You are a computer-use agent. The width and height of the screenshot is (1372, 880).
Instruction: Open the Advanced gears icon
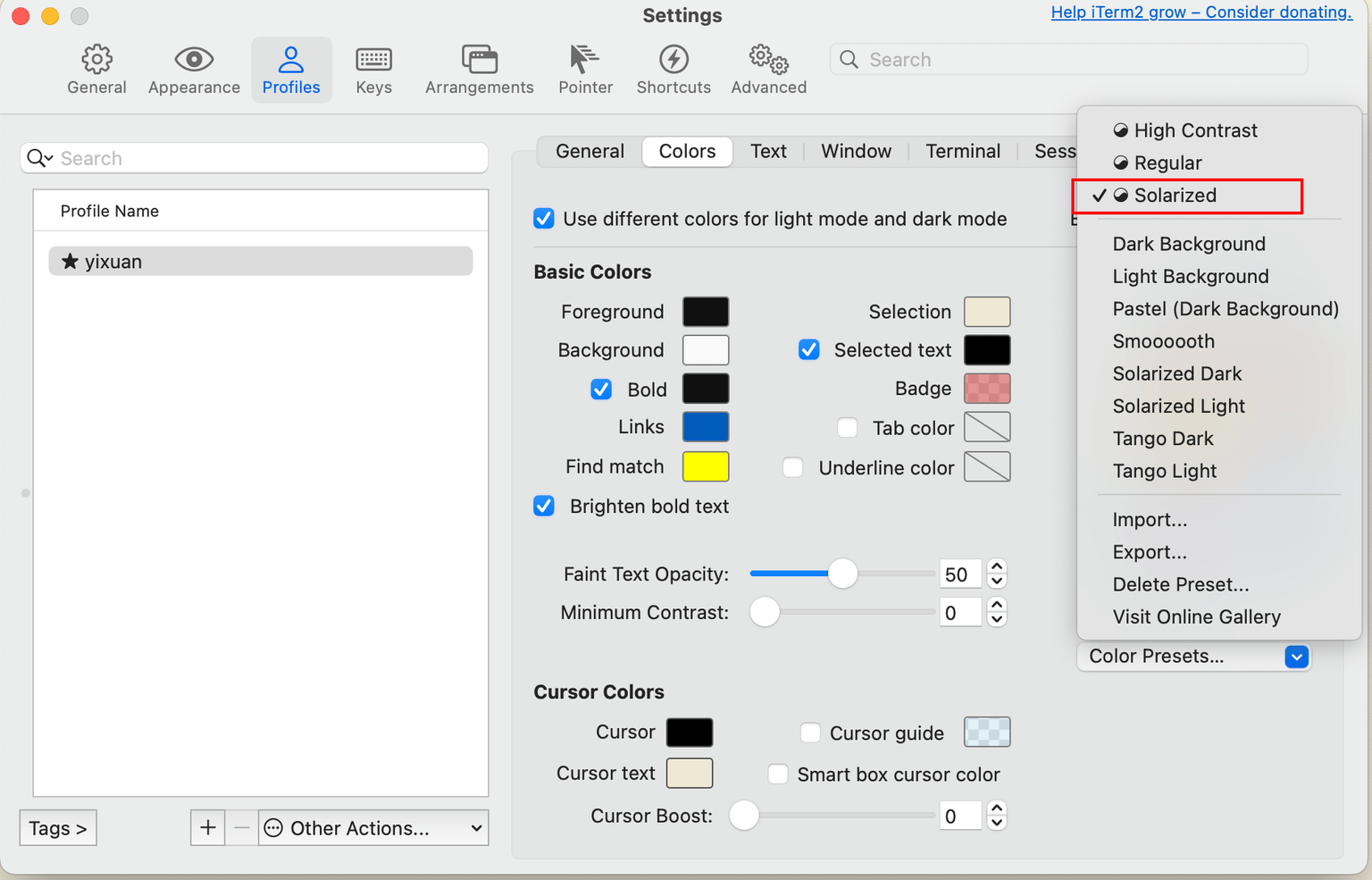tap(768, 60)
